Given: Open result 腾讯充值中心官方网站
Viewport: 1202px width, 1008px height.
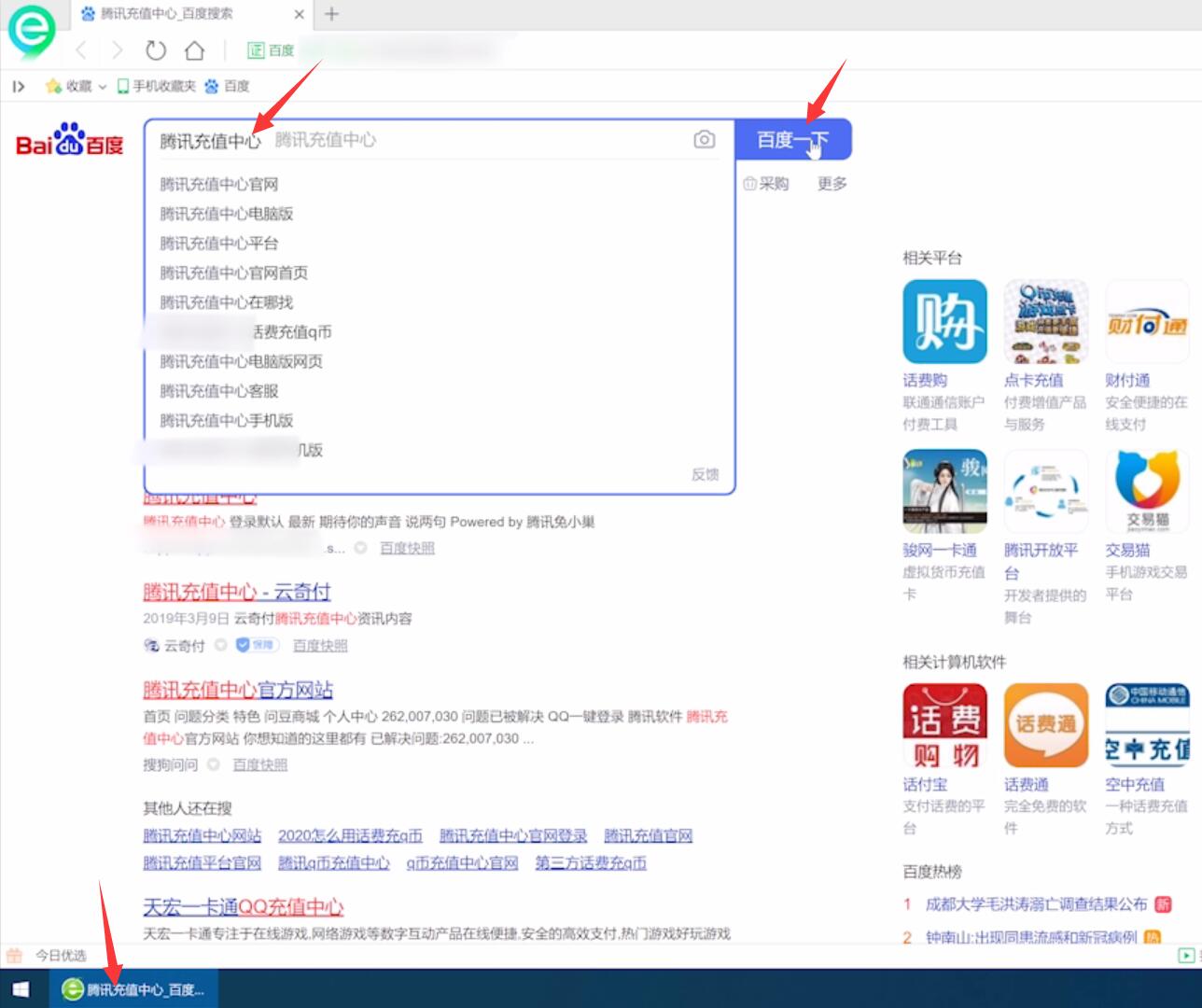Looking at the screenshot, I should click(x=238, y=690).
